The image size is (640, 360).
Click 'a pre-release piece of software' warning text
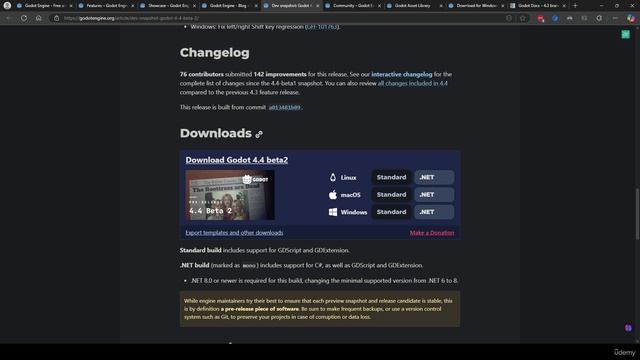(260, 309)
